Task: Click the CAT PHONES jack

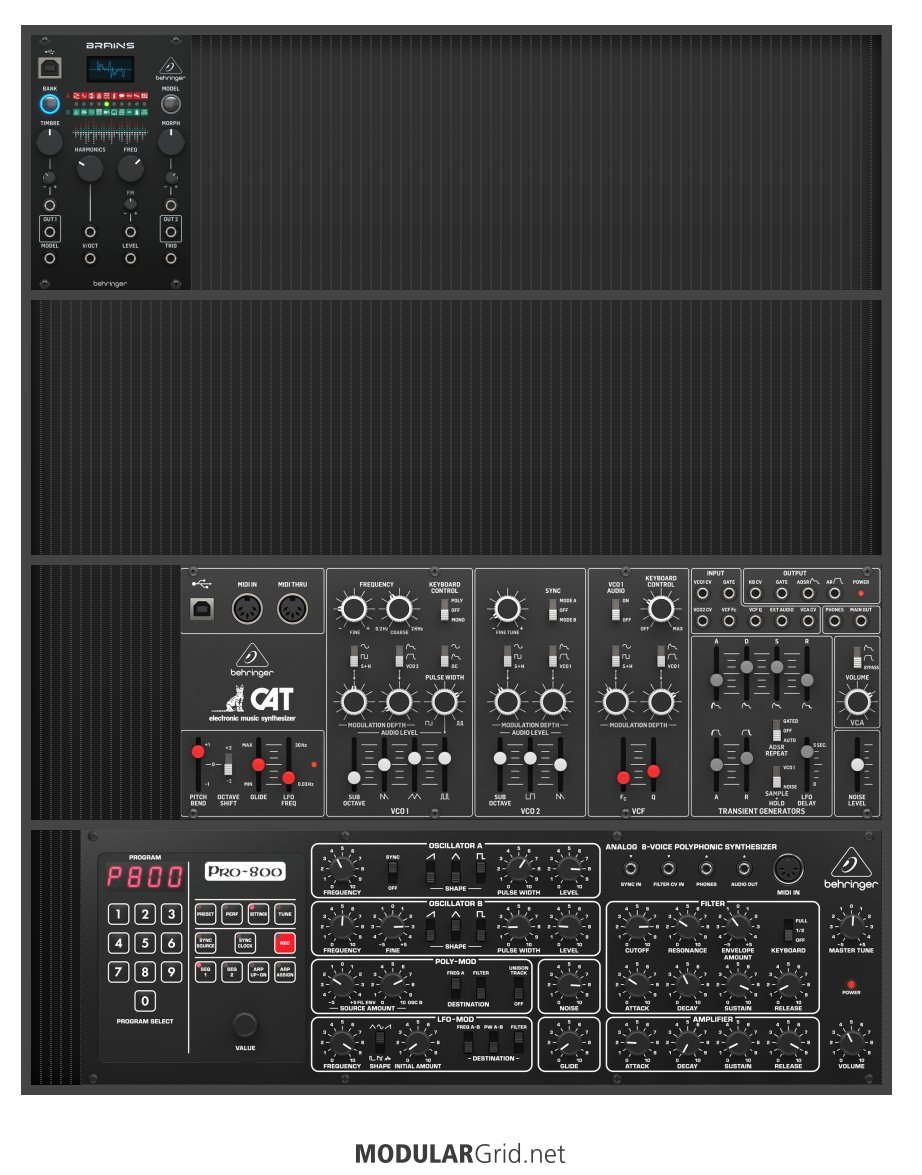Action: point(834,620)
